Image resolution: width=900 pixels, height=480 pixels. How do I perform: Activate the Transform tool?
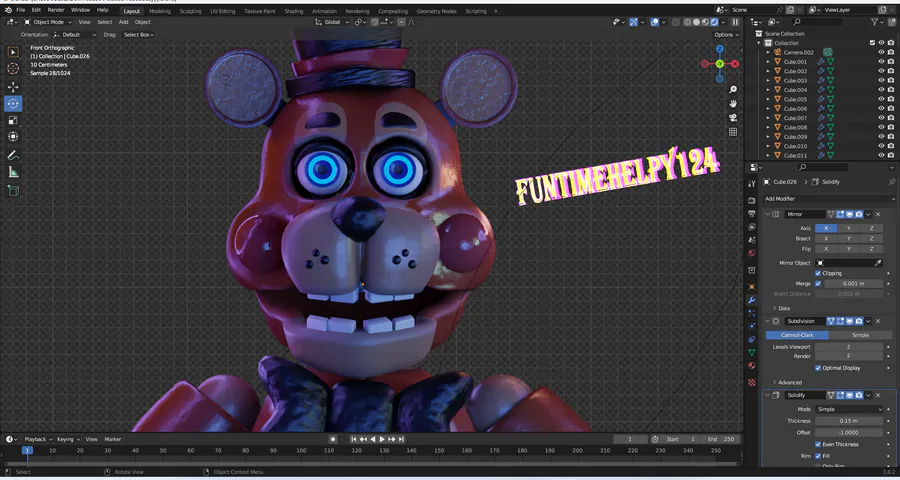tap(13, 137)
